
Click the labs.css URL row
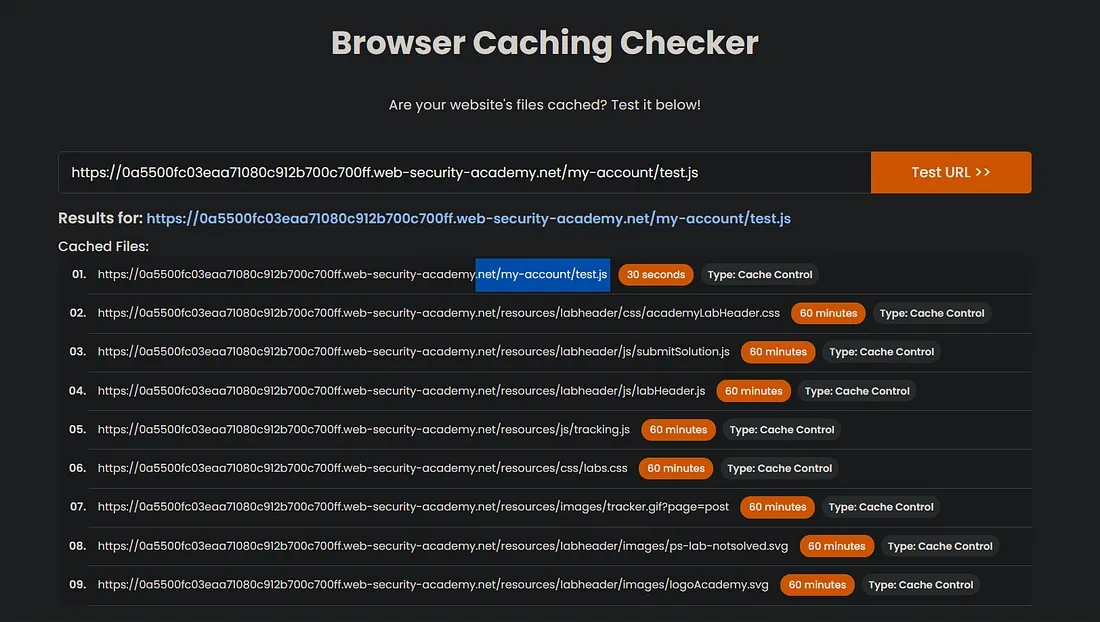pos(363,468)
